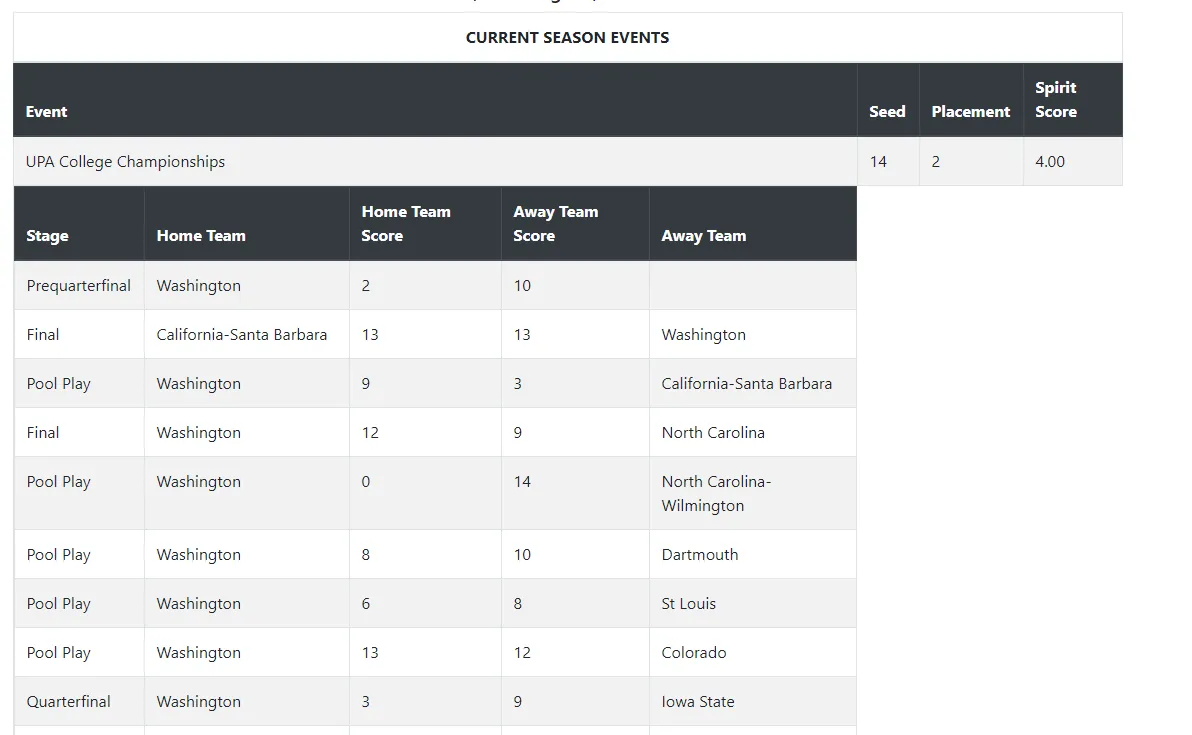Select the UPA College Championships event row
Image resolution: width=1192 pixels, height=735 pixels.
pos(126,162)
